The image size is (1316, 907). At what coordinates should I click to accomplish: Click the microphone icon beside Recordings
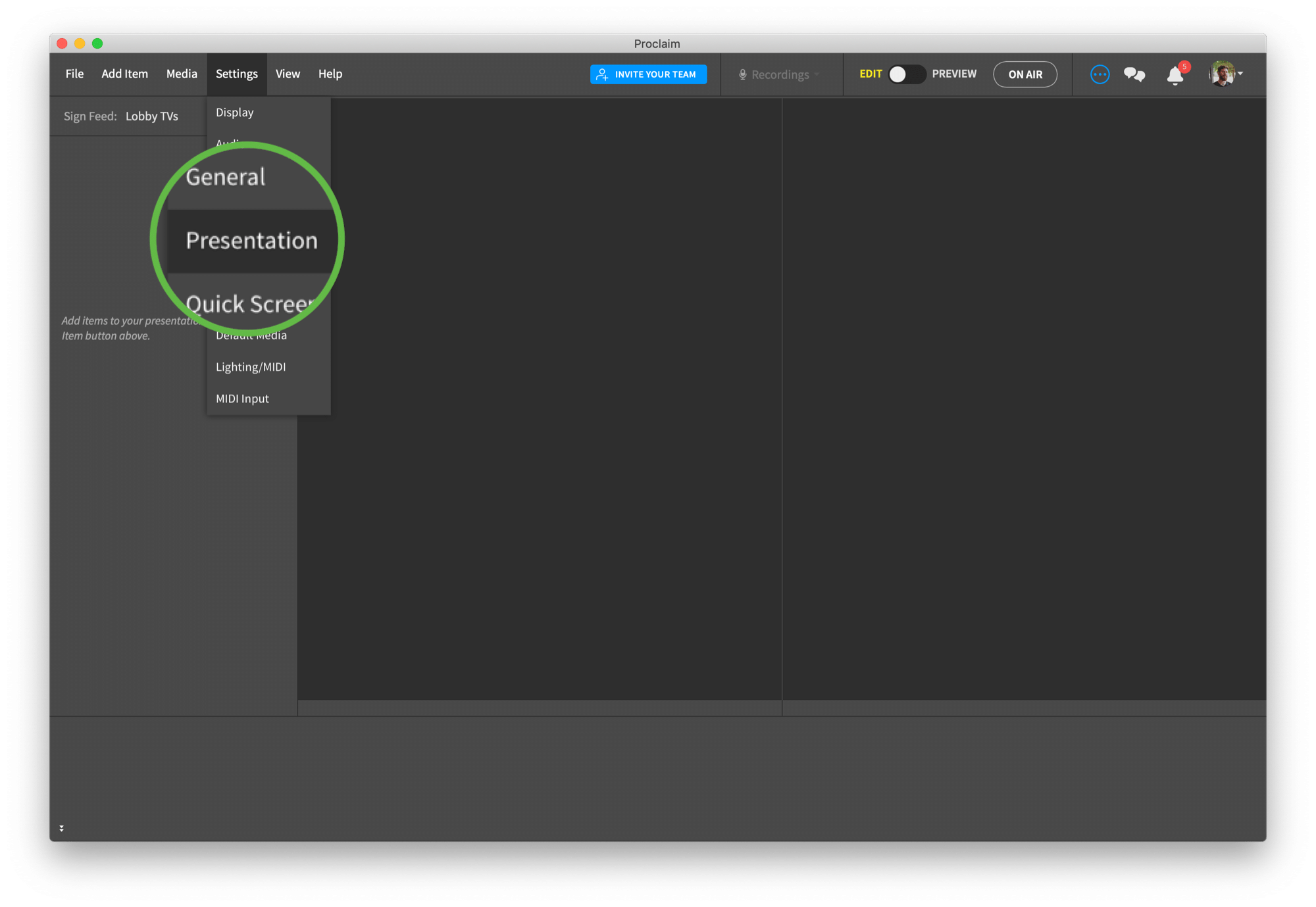(742, 74)
